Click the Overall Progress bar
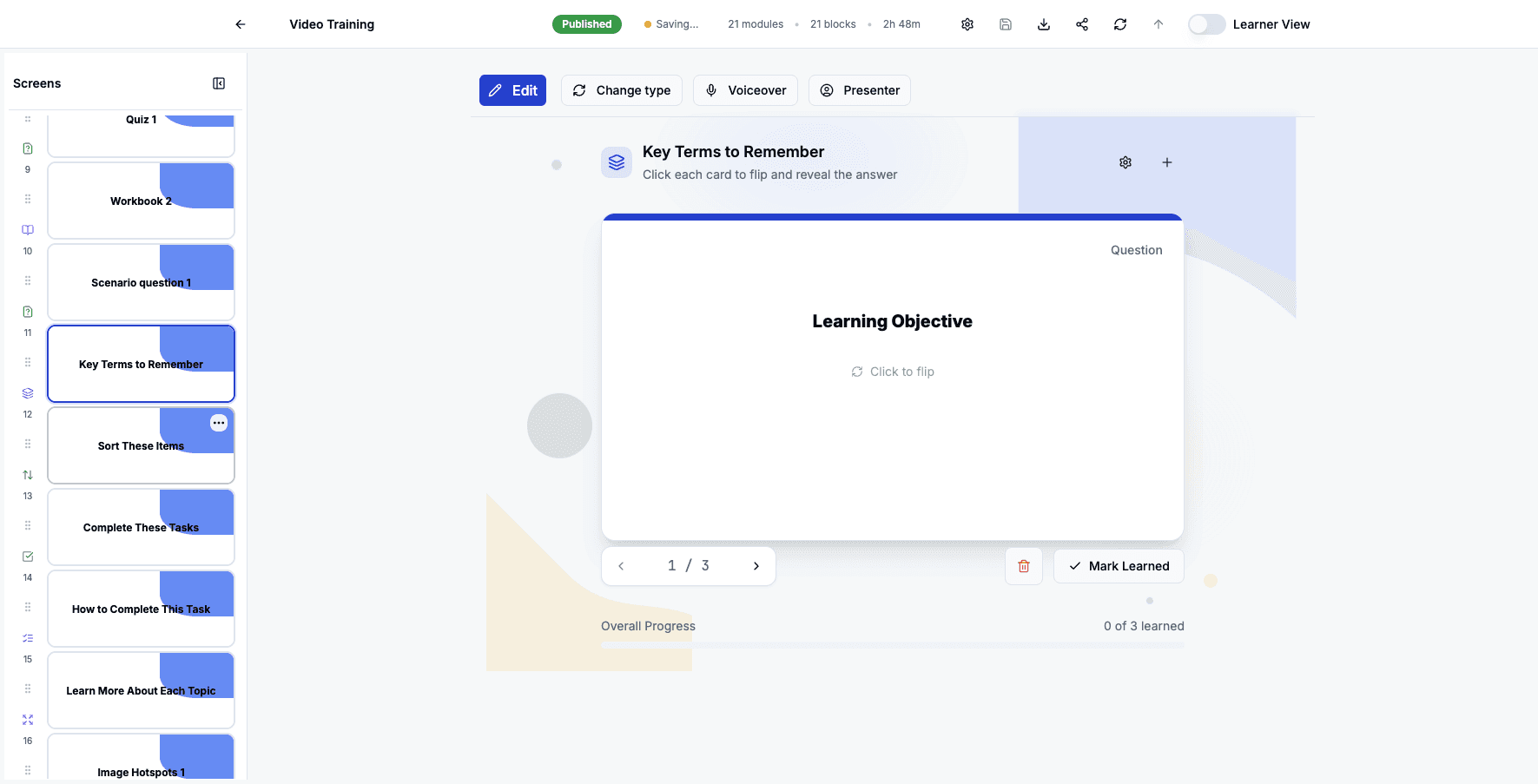The width and height of the screenshot is (1538, 784). (x=893, y=645)
